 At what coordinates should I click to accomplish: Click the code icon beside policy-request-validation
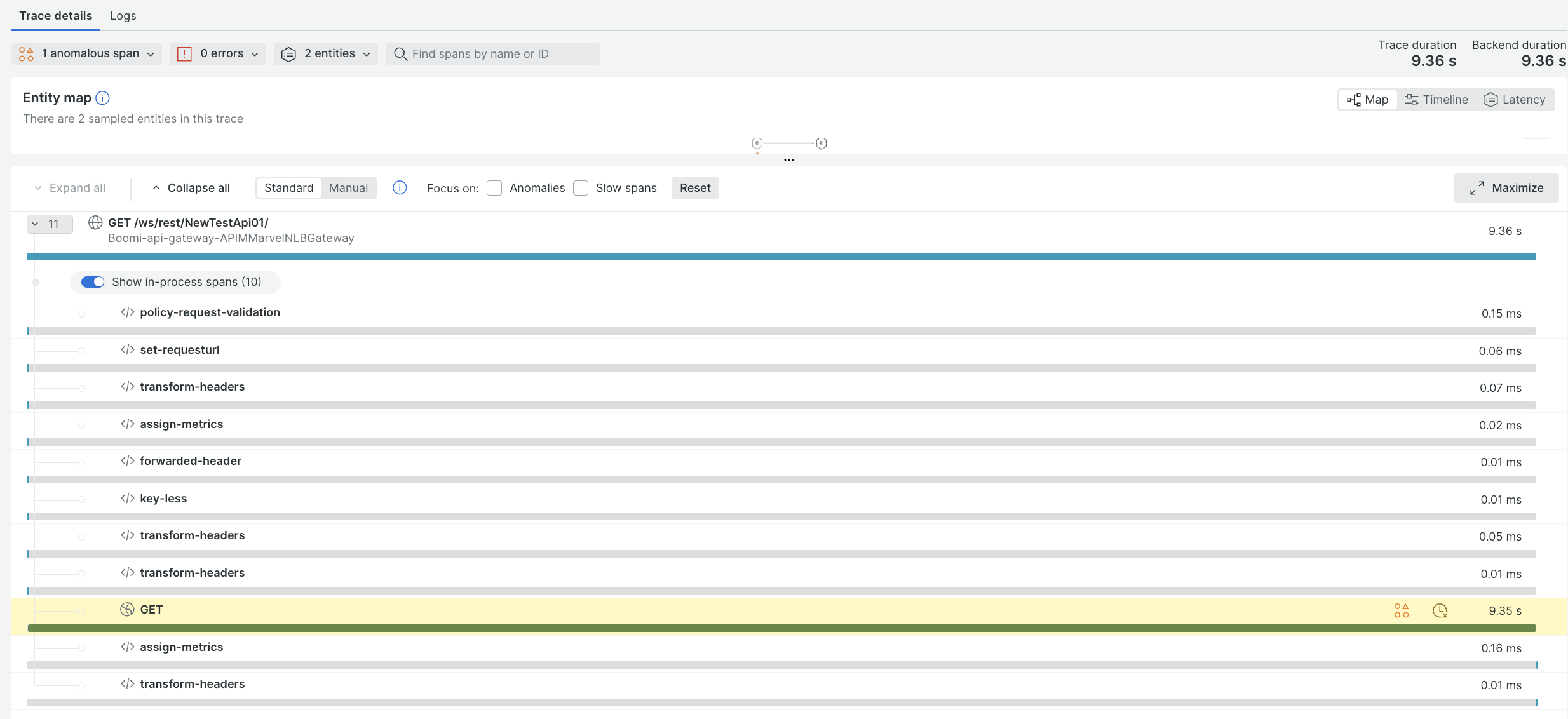click(127, 312)
